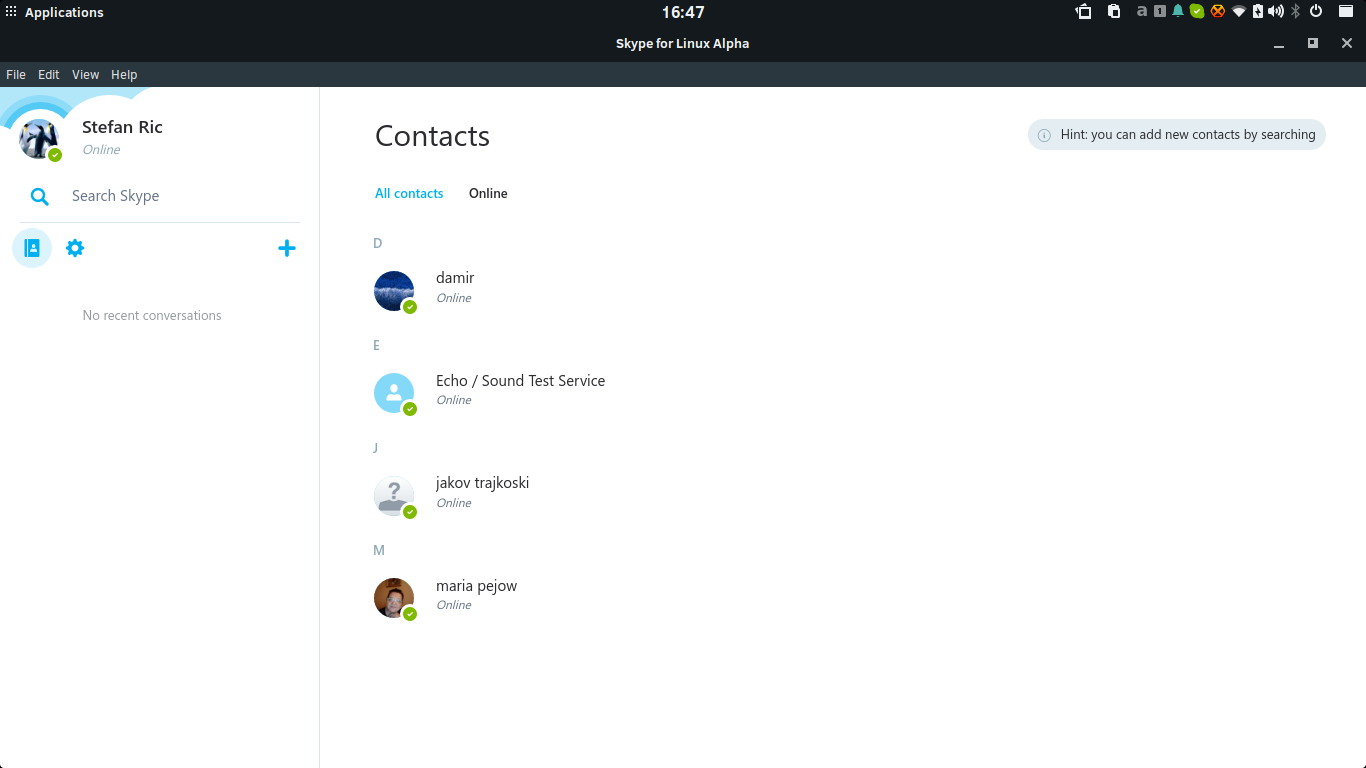This screenshot has width=1366, height=768.
Task: Open the volume speaker indicator
Action: [x=1276, y=11]
